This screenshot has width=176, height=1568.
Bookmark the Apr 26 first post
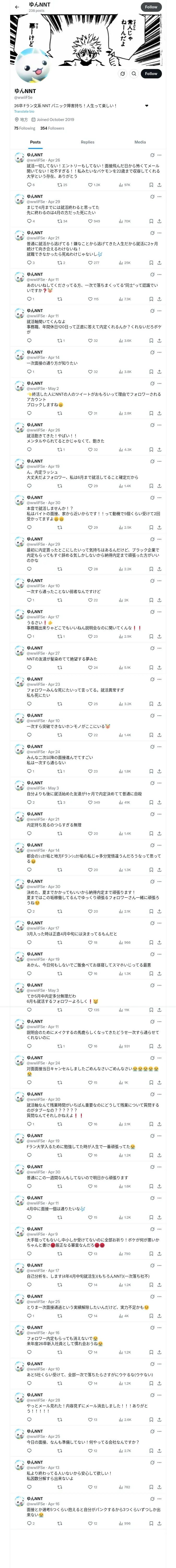point(150,185)
